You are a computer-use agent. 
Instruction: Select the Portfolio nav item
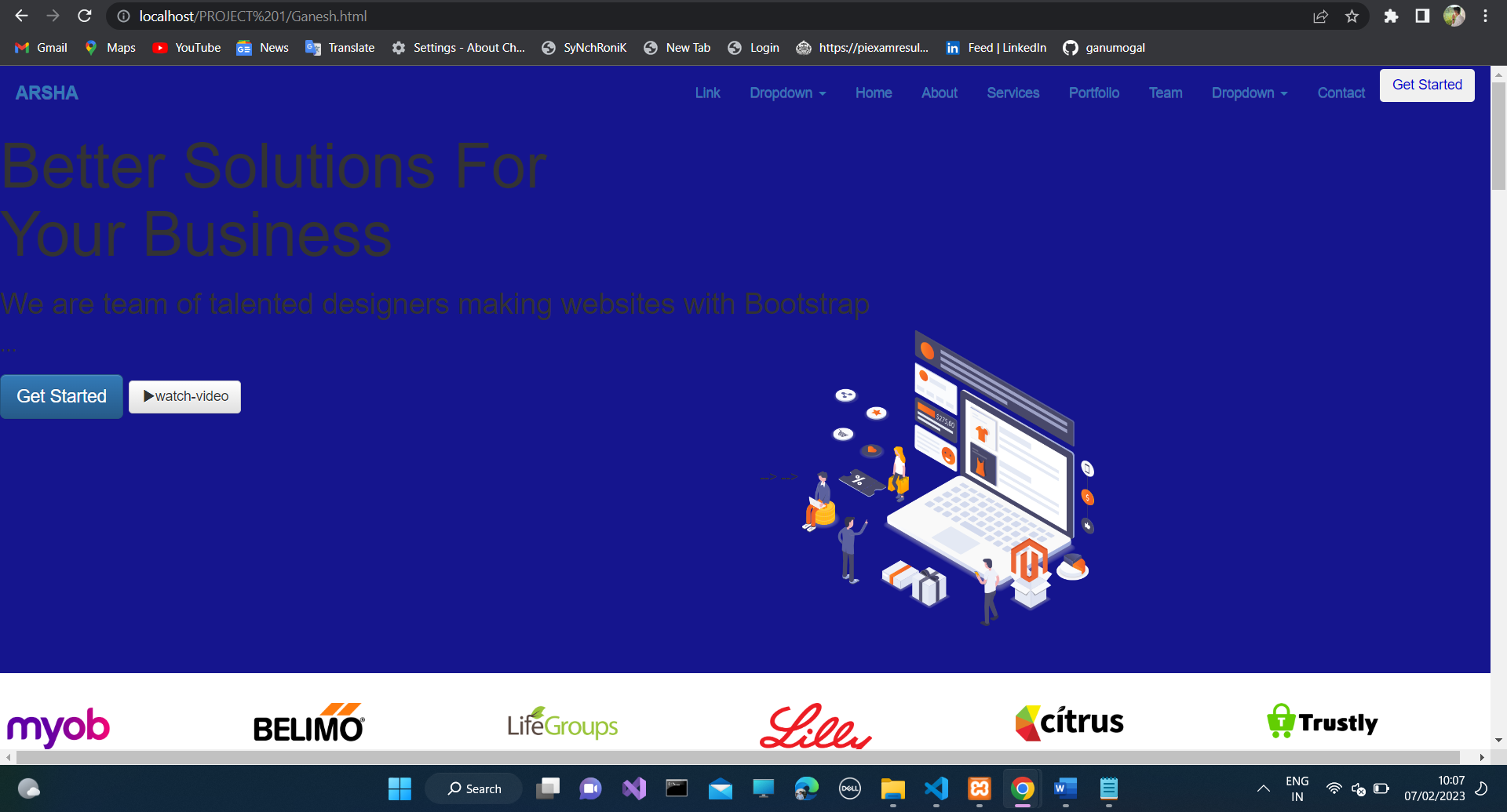pos(1093,93)
